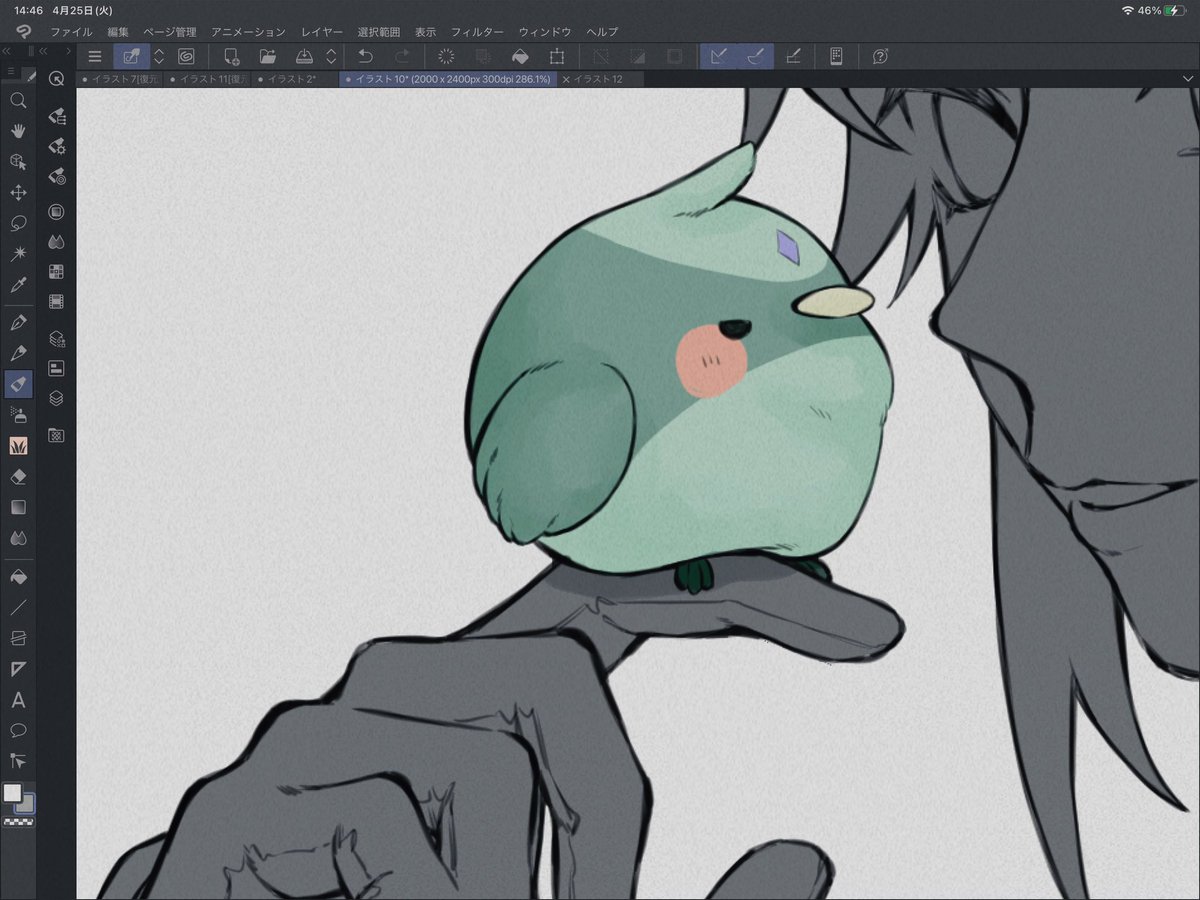Screen dimensions: 1200x900
Task: Select the Ruler triangle tool
Action: tap(18, 668)
